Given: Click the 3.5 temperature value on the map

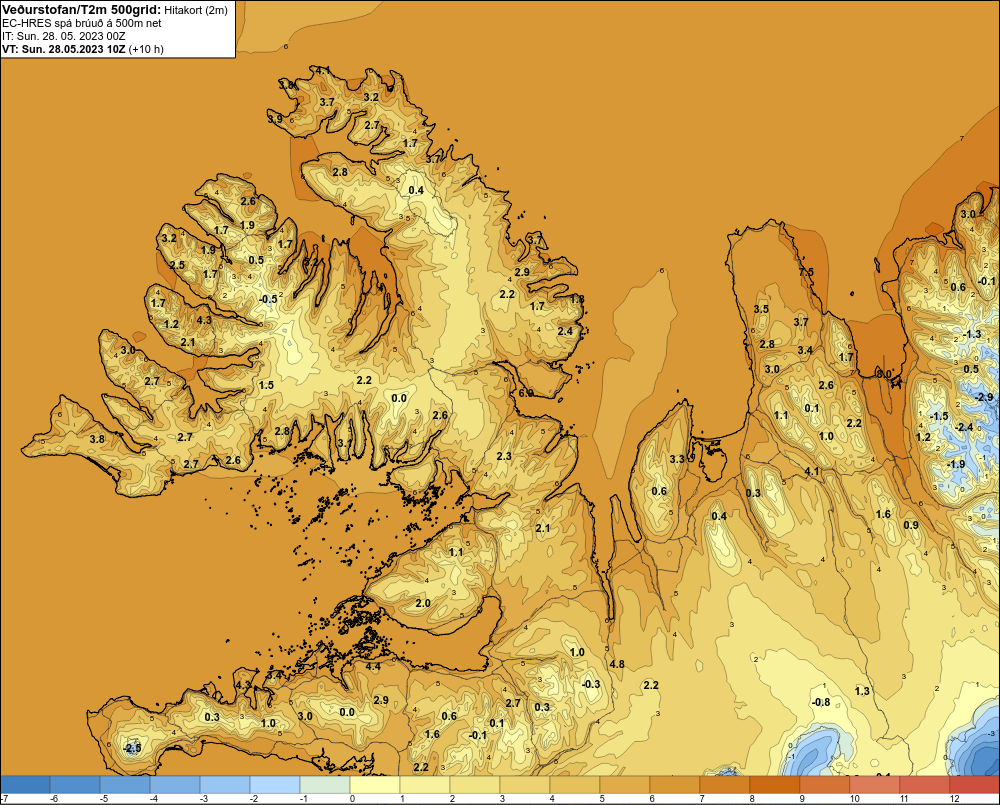Looking at the screenshot, I should 761,309.
